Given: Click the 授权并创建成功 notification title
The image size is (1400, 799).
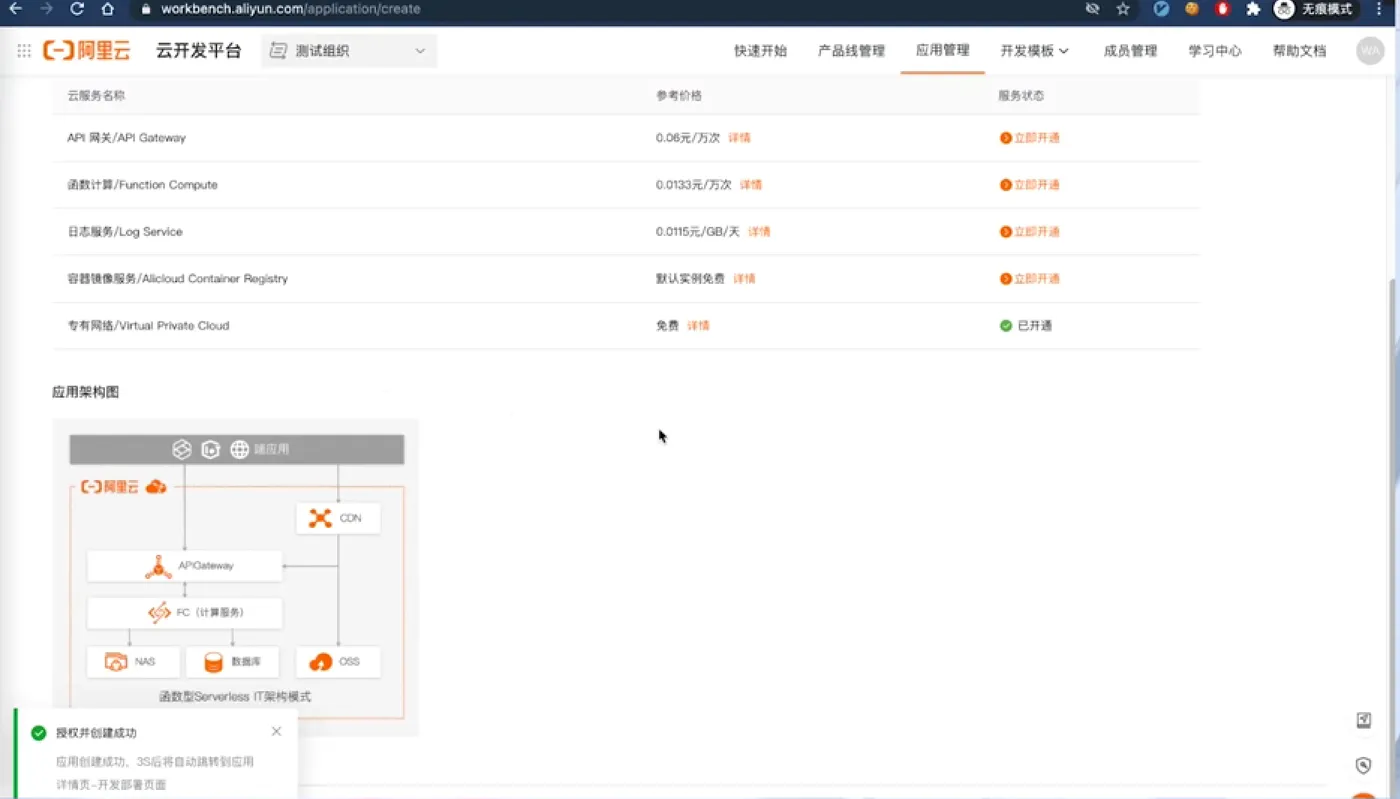Looking at the screenshot, I should point(96,733).
